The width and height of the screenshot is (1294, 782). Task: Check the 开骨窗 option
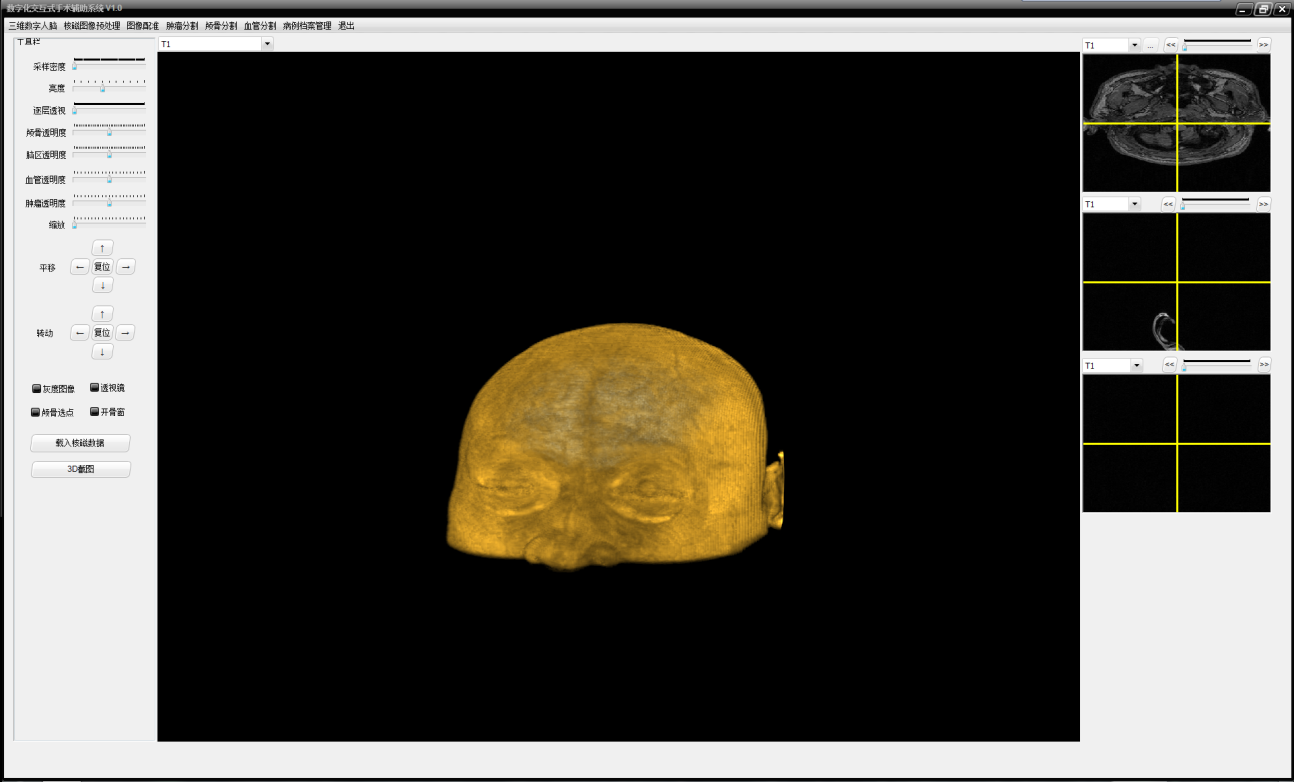(95, 411)
